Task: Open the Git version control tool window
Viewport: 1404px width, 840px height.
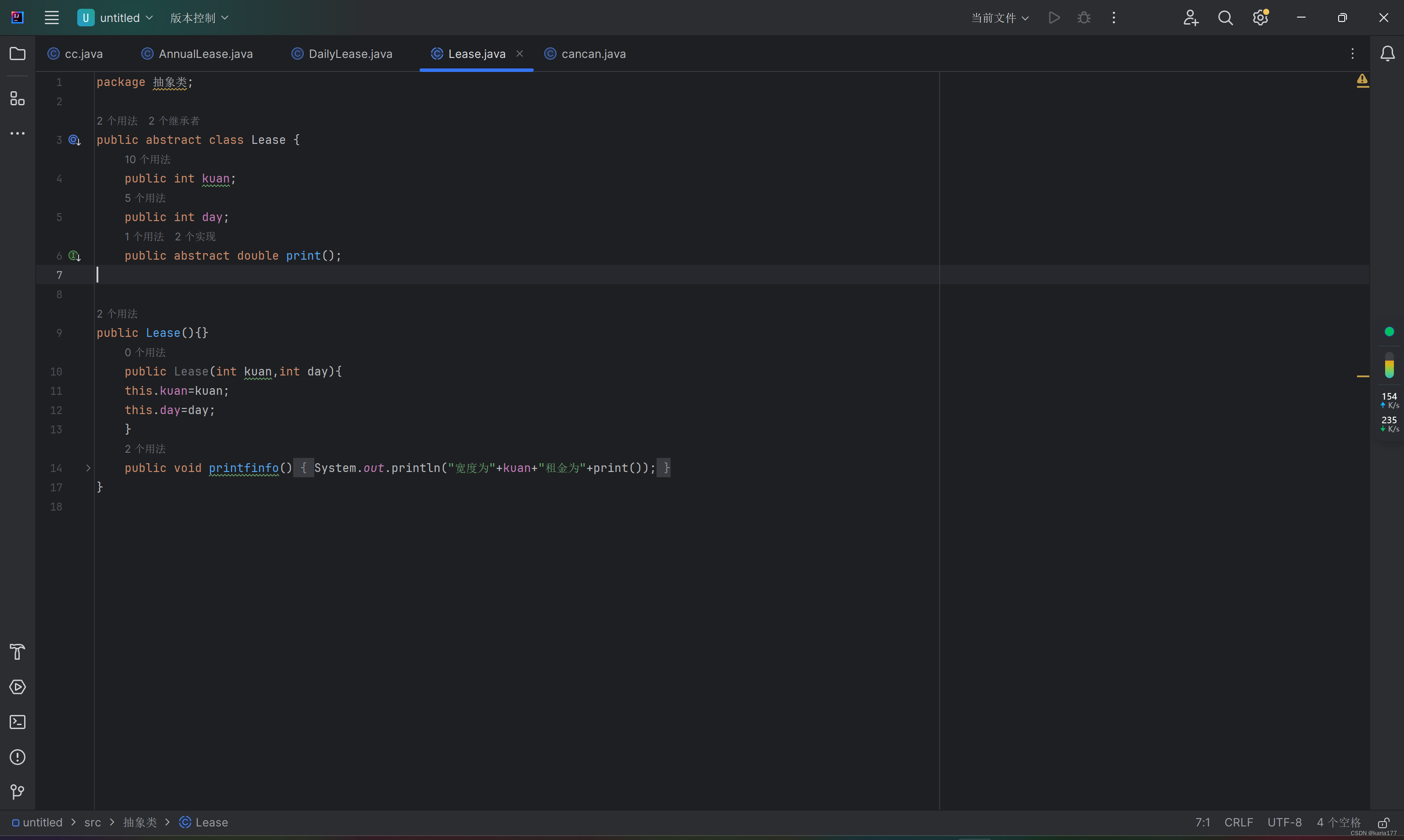Action: (x=18, y=792)
